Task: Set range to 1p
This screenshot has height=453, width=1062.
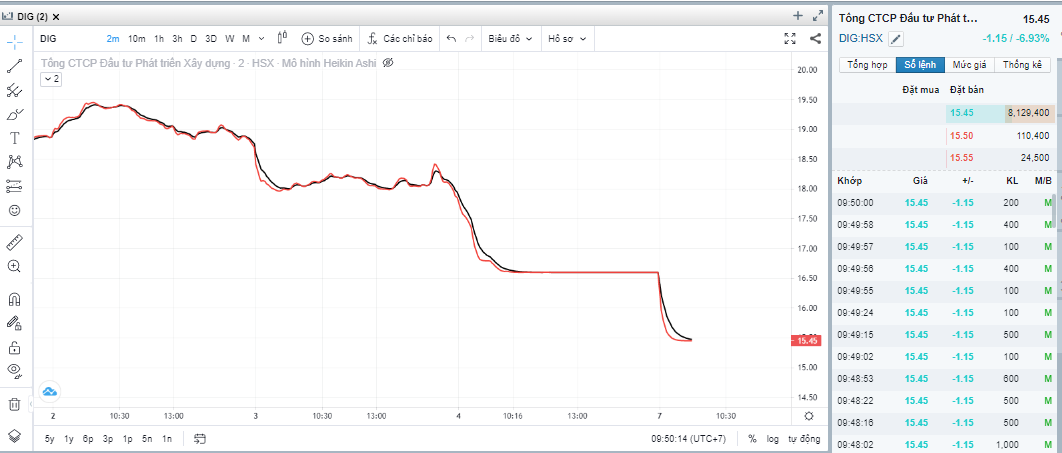Action: click(x=127, y=439)
